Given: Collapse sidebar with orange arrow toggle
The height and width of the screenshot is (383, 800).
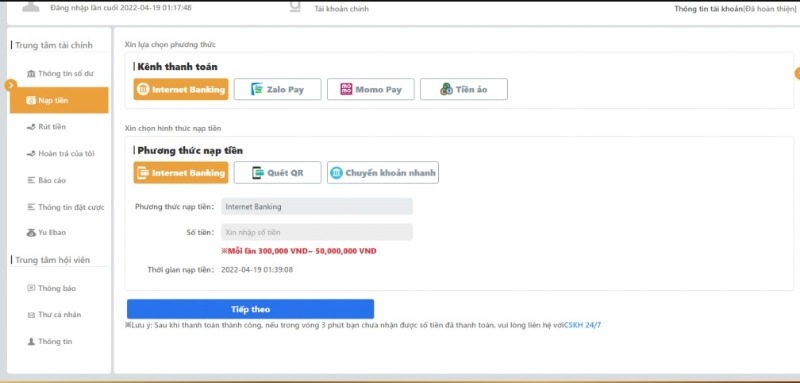Looking at the screenshot, I should pos(11,85).
